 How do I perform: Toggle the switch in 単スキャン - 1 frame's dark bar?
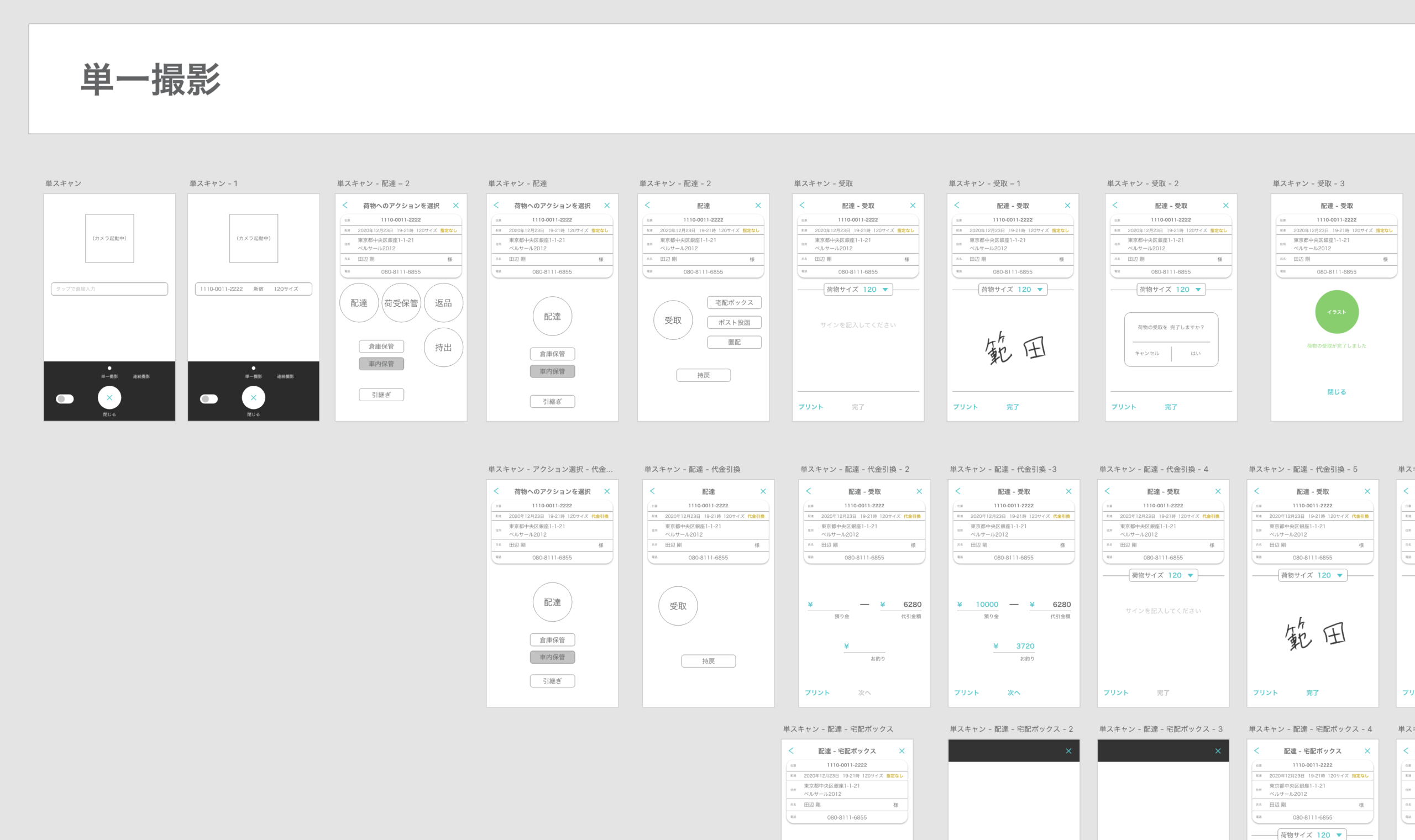[x=209, y=399]
